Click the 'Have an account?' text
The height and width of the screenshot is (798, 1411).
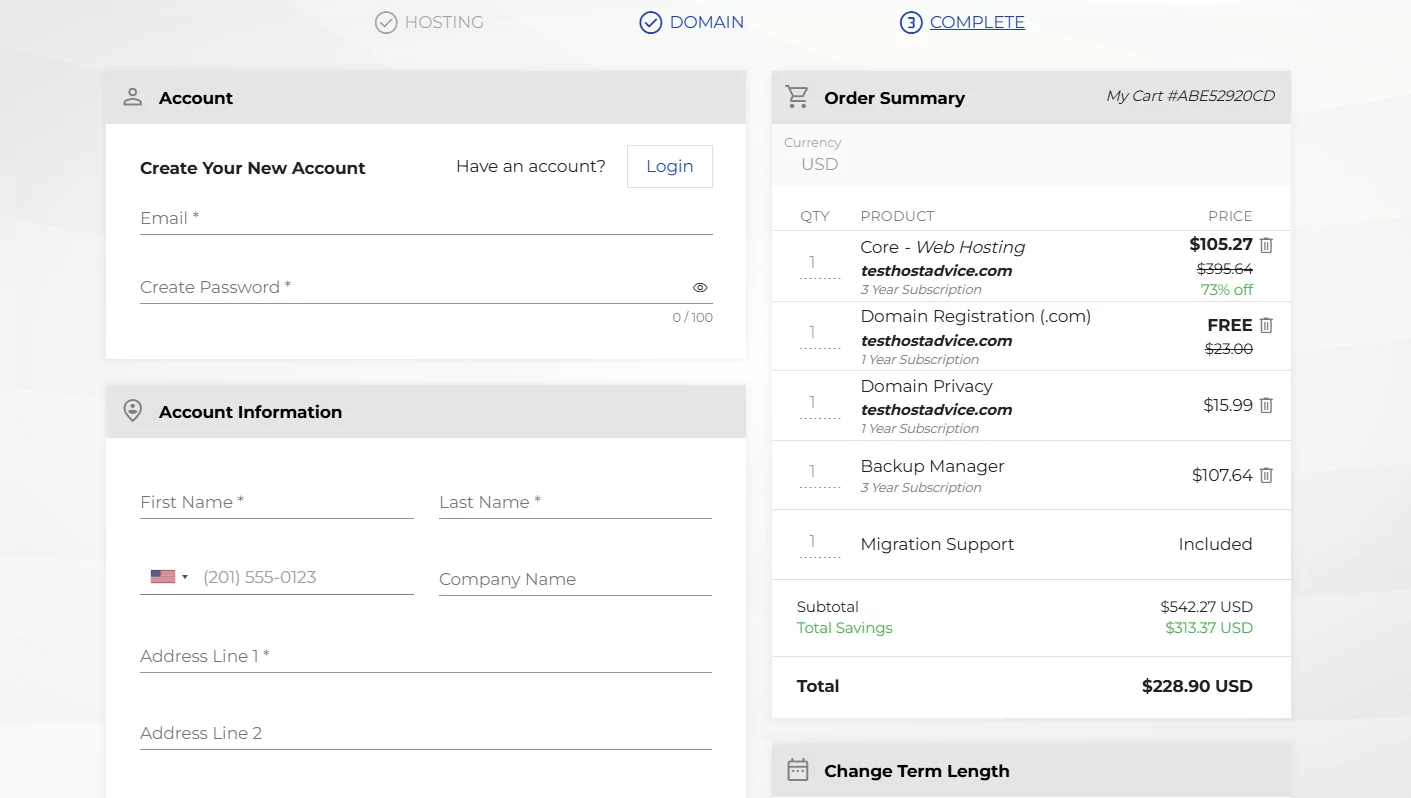click(x=531, y=166)
